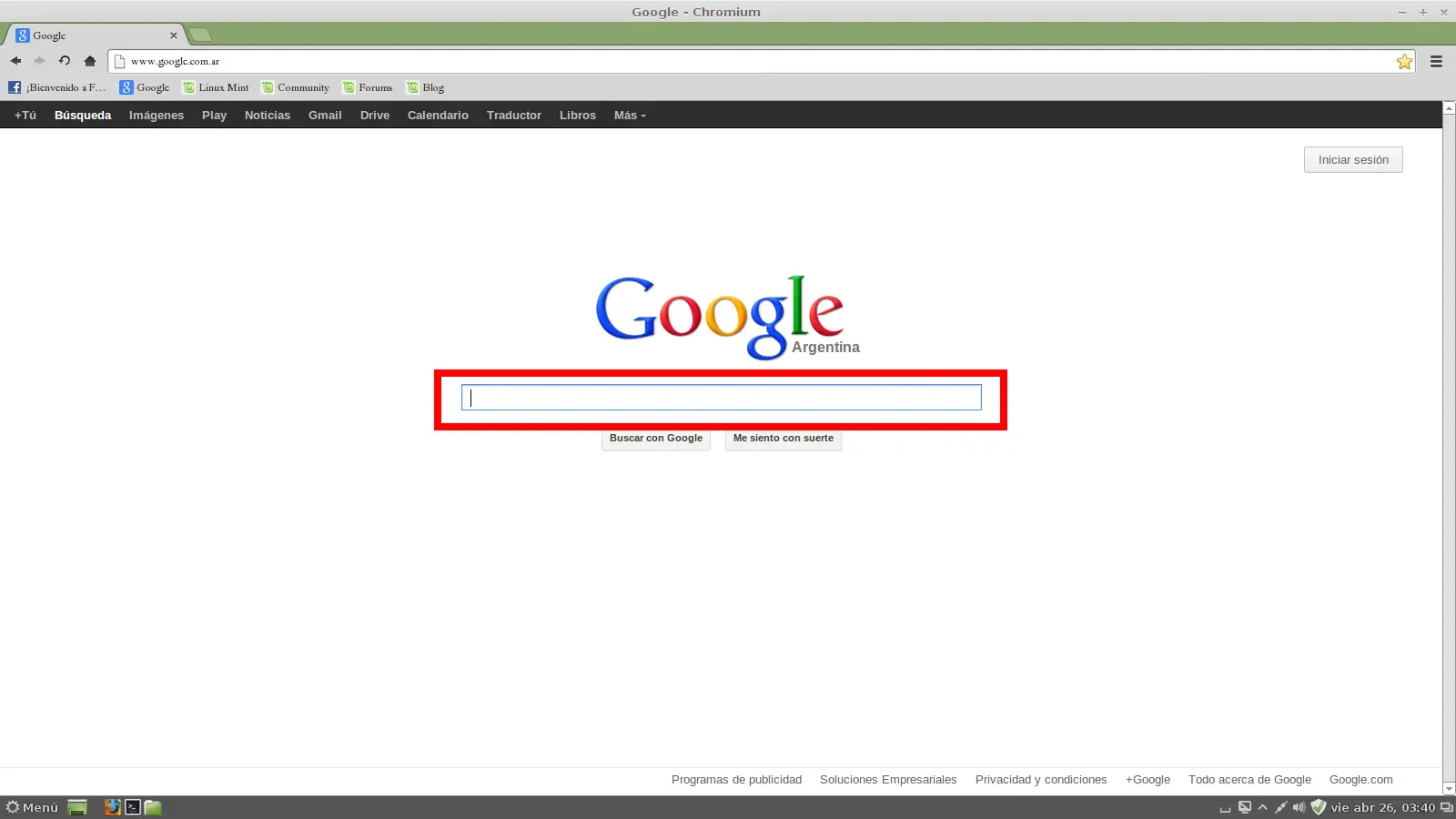Click the Iniciar sesión button
This screenshot has width=1456, height=819.
[1353, 160]
